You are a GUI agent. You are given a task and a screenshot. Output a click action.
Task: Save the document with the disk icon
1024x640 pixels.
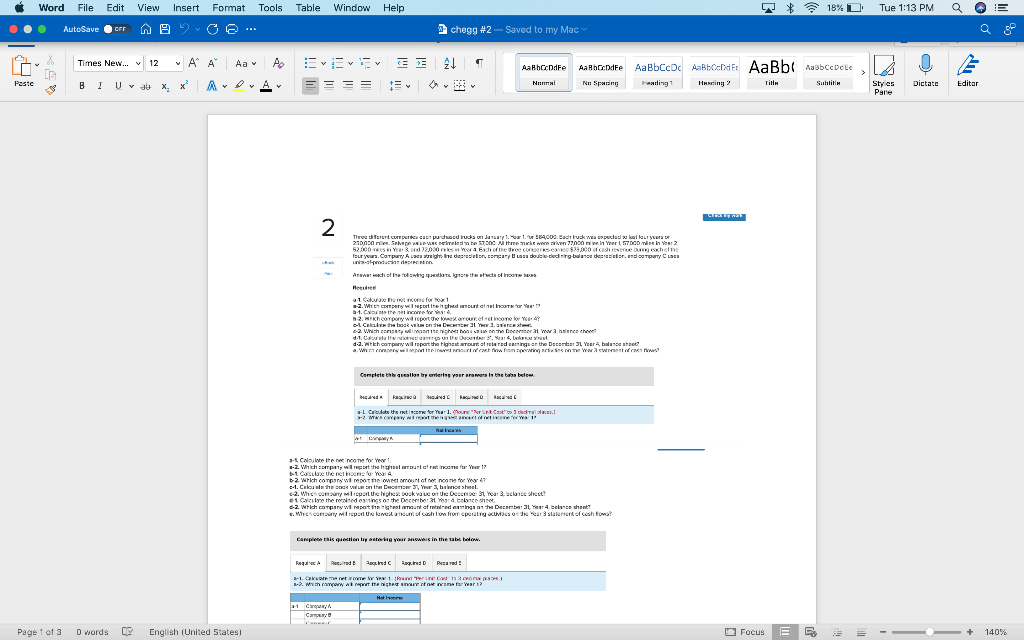click(165, 29)
